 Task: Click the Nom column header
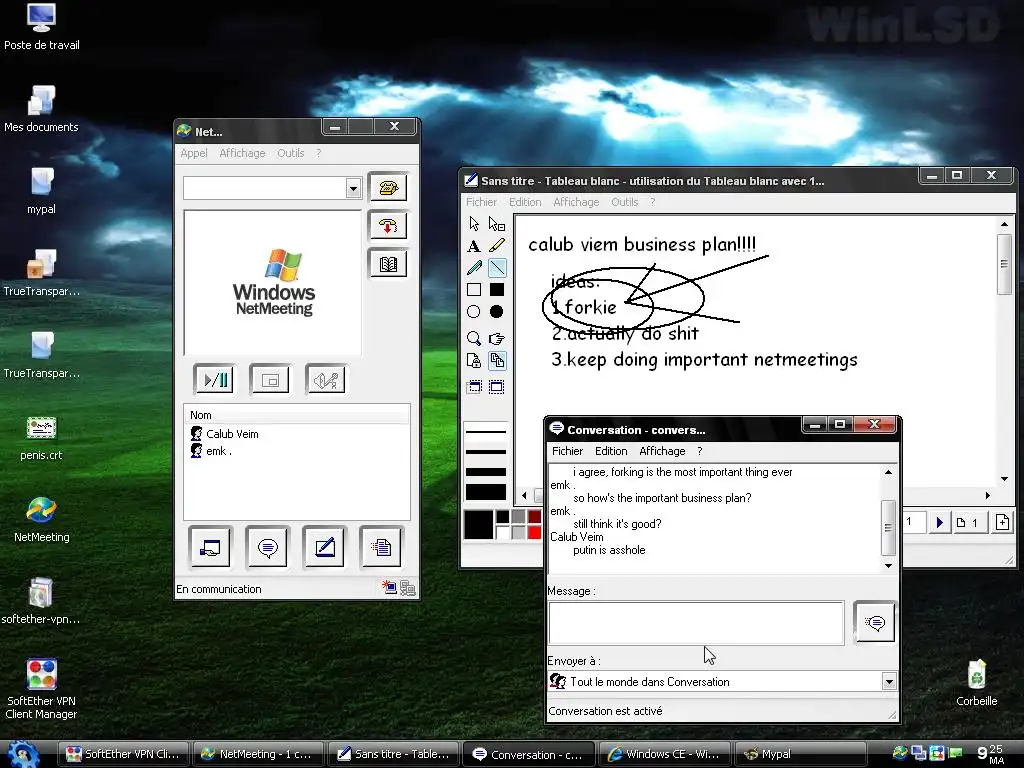click(296, 415)
